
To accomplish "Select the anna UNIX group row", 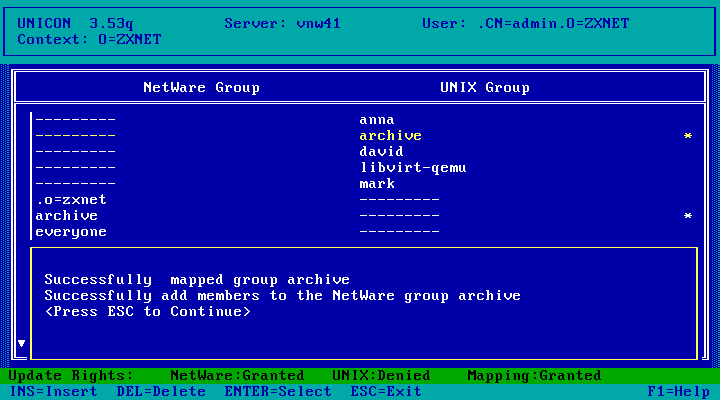I will [377, 120].
